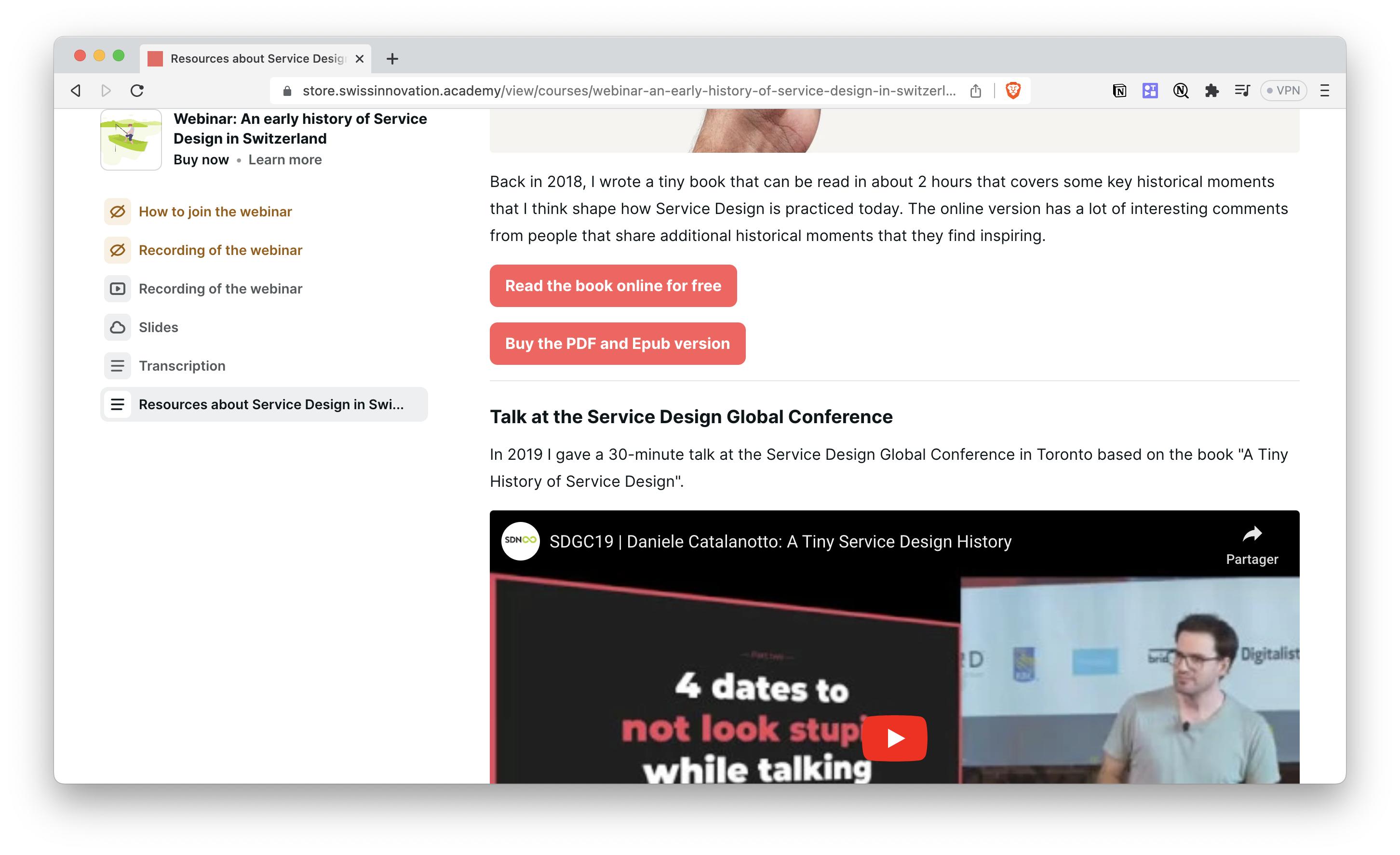Open the Slides lesson in sidebar
Screen dimensions: 1400x855
click(158, 327)
